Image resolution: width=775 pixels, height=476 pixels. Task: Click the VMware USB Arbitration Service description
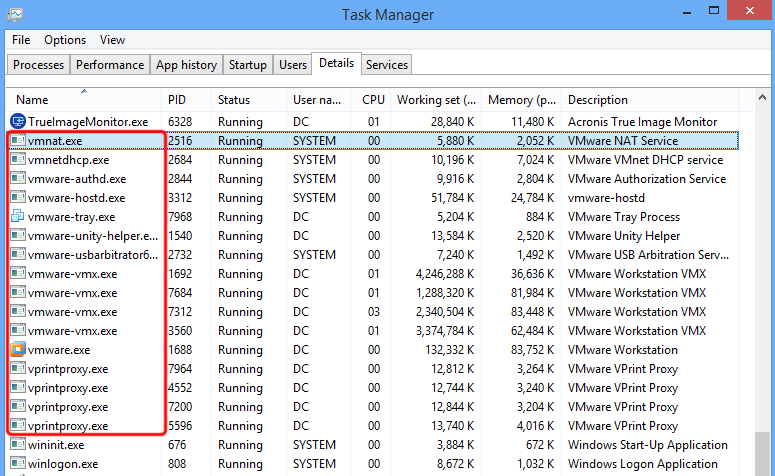click(x=648, y=255)
